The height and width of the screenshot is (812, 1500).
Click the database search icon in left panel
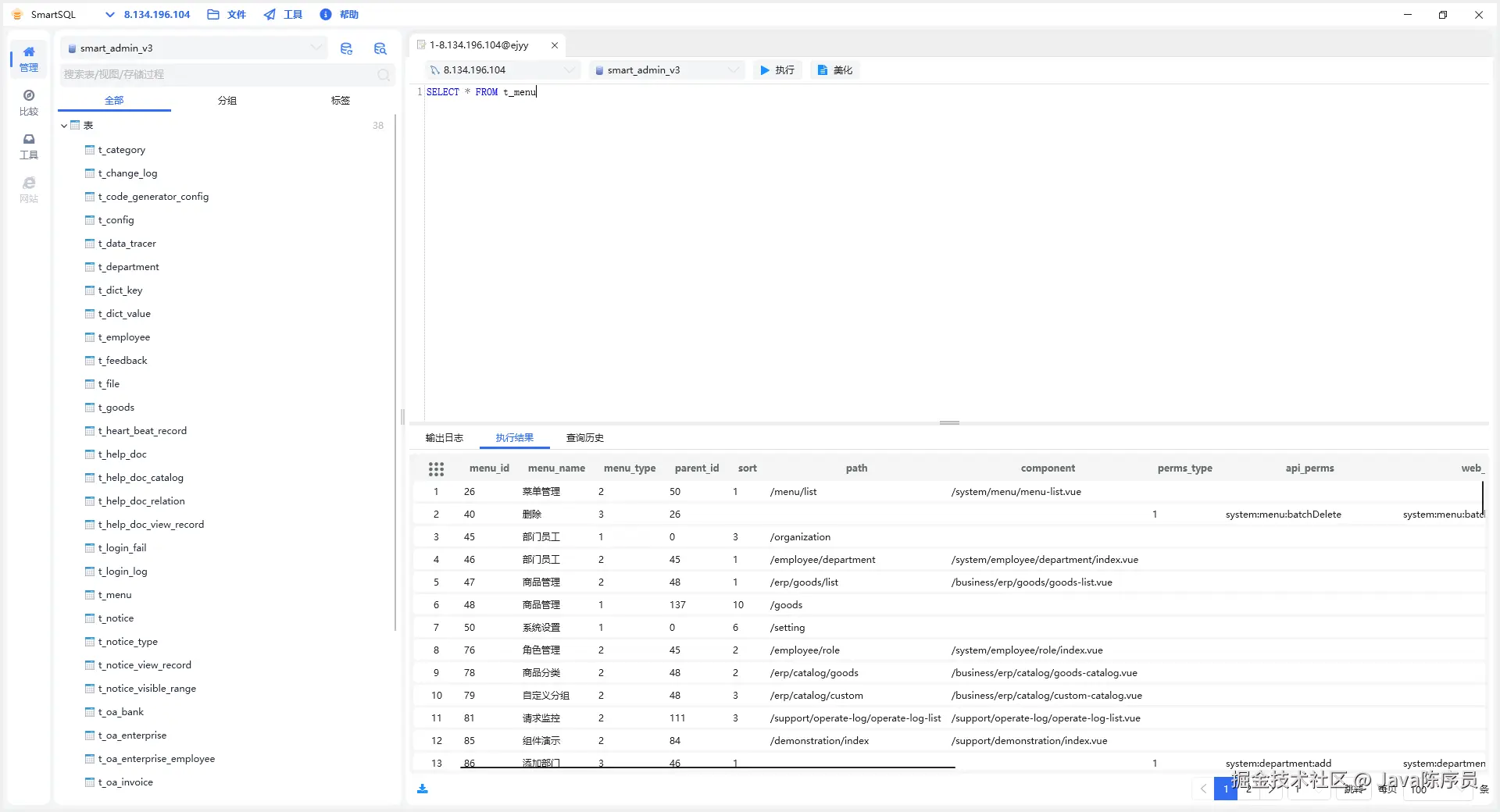coord(380,48)
